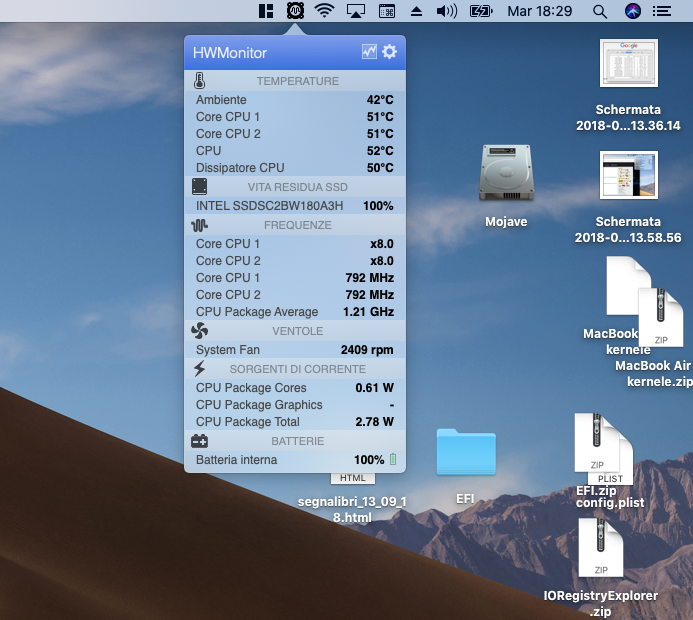Click the waveform icon beside FREQUENZE
The height and width of the screenshot is (620, 693).
pyautogui.click(x=199, y=225)
